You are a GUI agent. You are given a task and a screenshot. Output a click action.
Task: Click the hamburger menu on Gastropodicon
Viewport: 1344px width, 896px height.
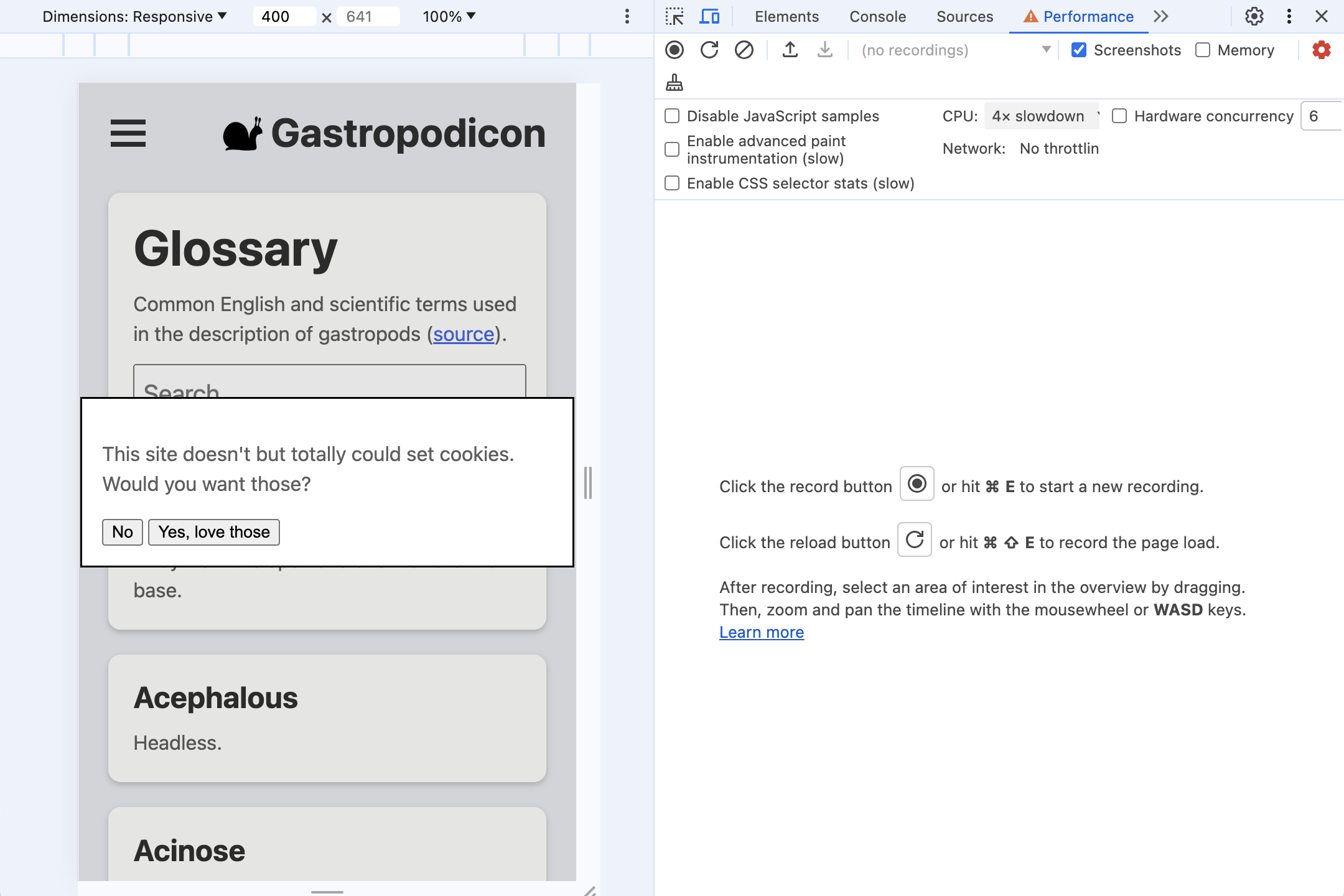tap(127, 132)
